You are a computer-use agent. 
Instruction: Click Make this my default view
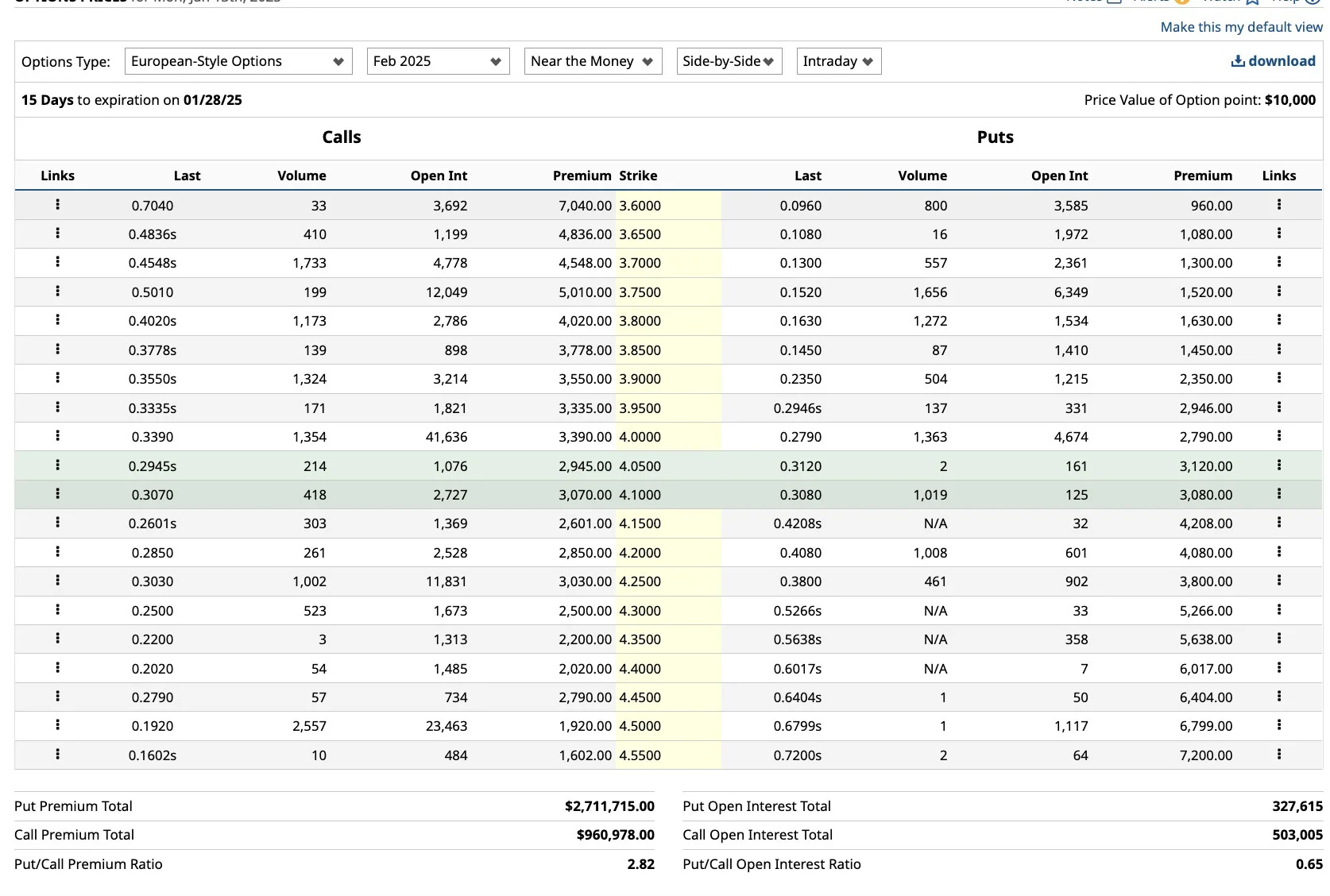click(x=1242, y=27)
